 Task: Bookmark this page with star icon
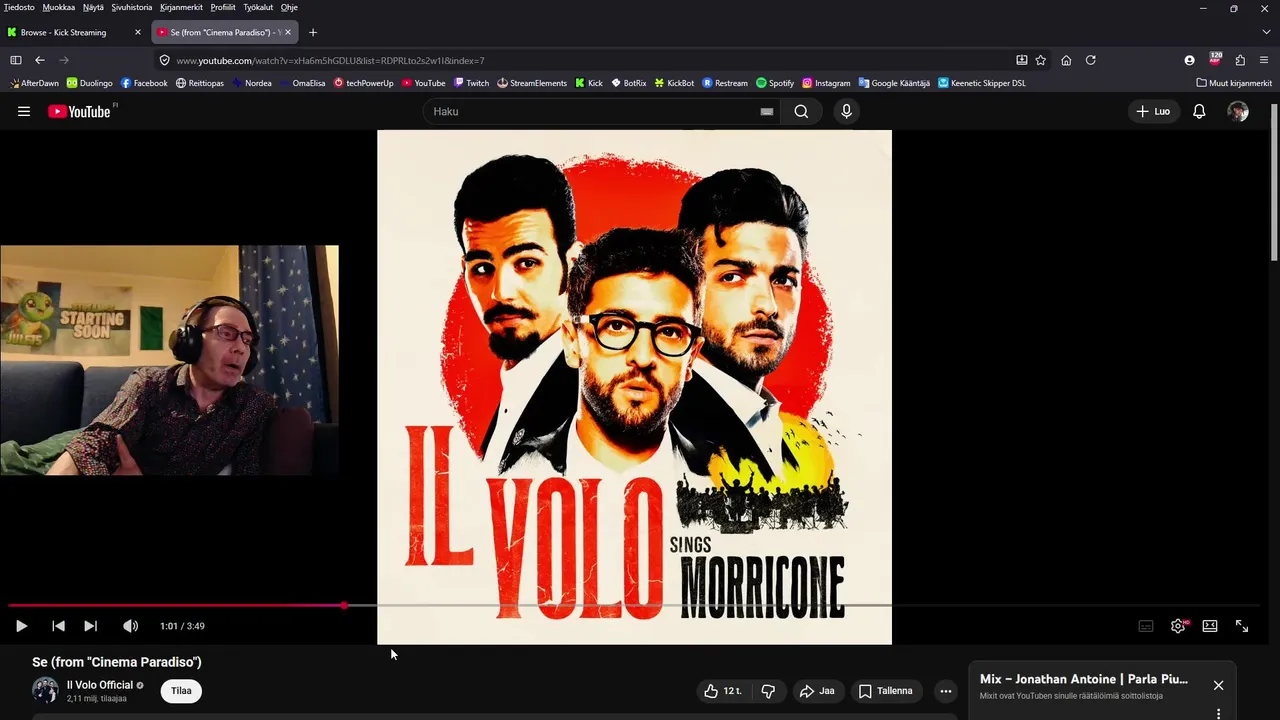click(x=1041, y=60)
